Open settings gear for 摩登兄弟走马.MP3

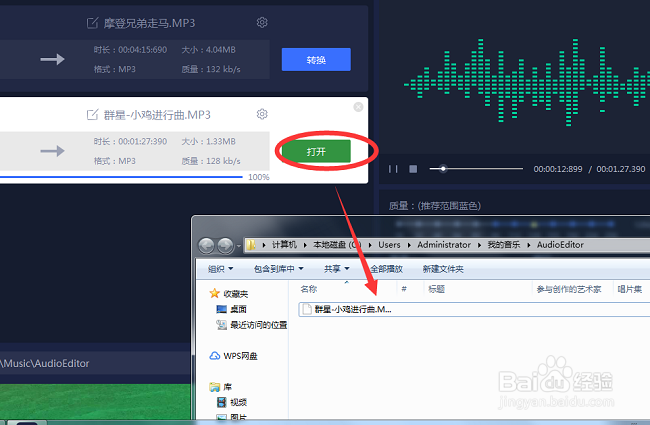click(x=262, y=22)
